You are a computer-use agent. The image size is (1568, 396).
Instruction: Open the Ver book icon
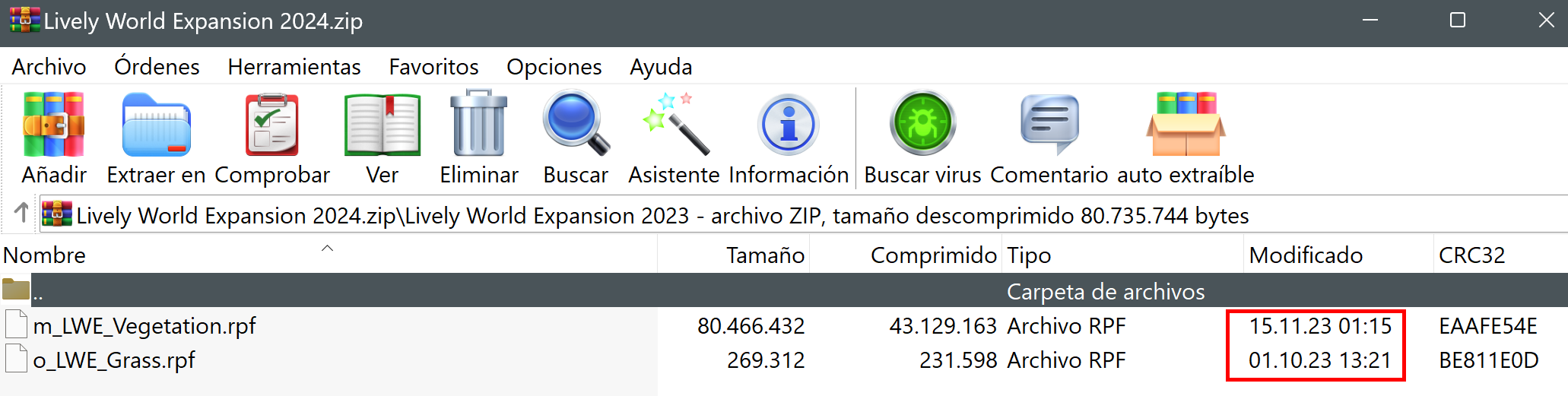382,124
